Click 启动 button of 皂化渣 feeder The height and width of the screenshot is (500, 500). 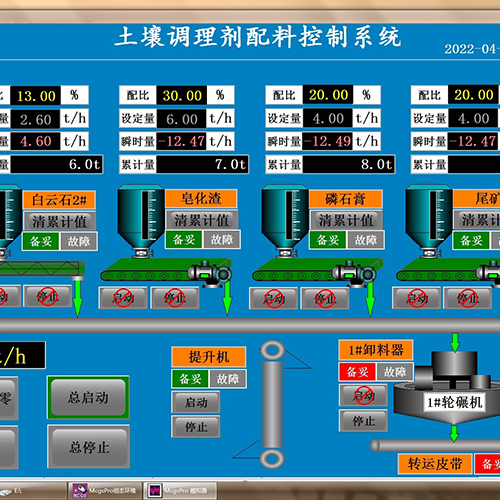click(x=123, y=298)
